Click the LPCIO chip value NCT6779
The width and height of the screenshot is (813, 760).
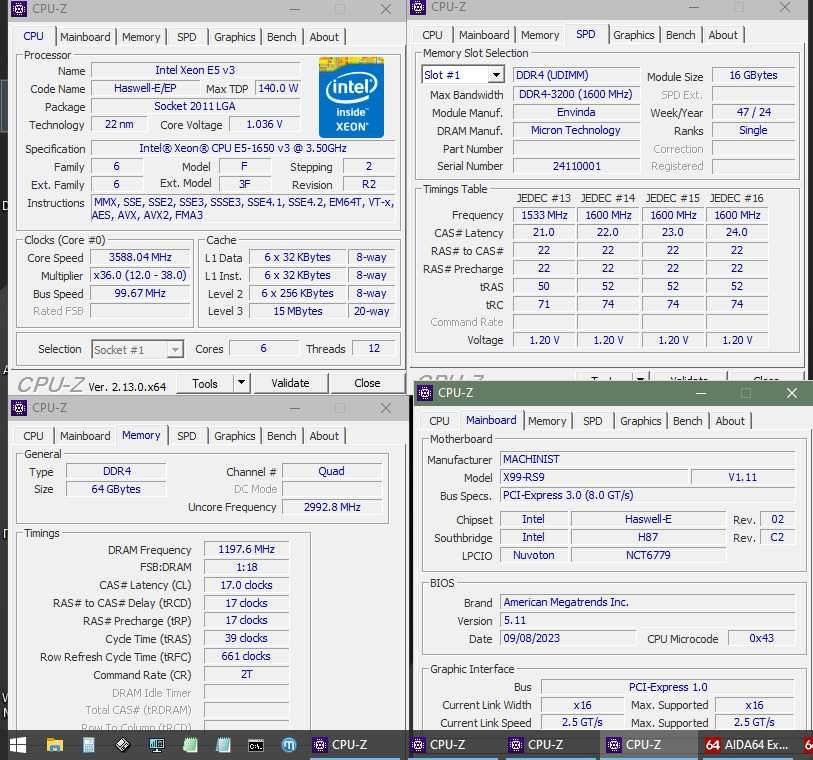pyautogui.click(x=648, y=555)
